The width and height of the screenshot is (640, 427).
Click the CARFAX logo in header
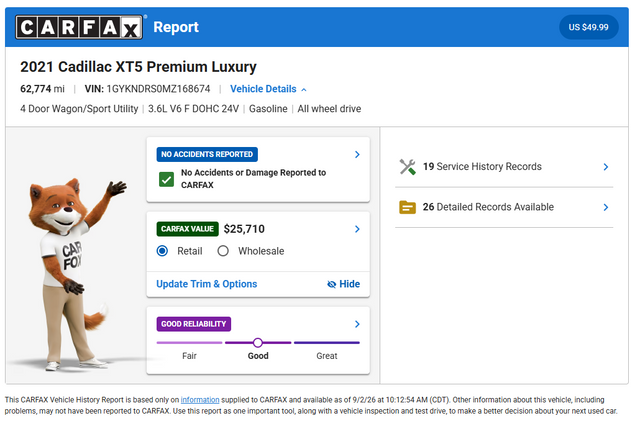pyautogui.click(x=79, y=27)
